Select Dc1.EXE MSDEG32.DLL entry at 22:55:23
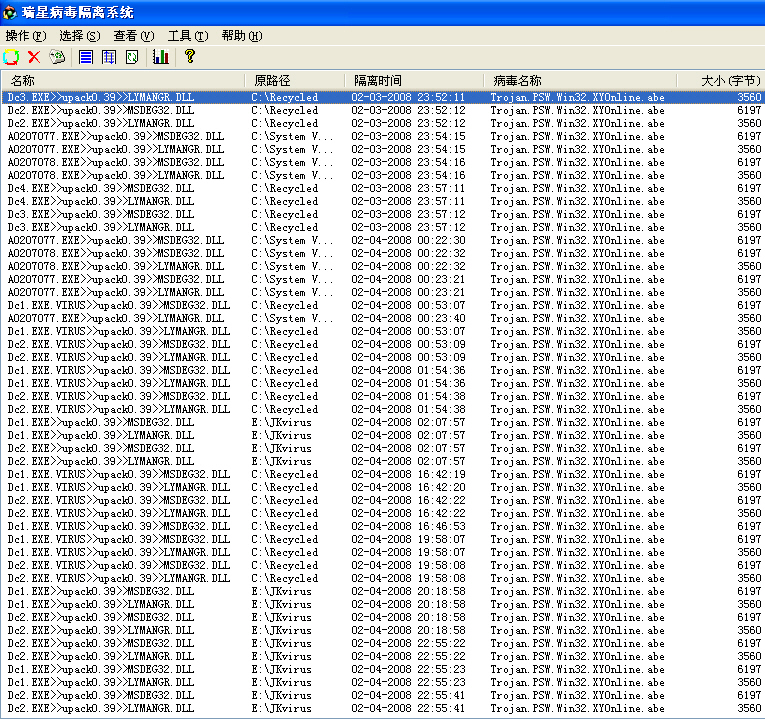 click(101, 669)
